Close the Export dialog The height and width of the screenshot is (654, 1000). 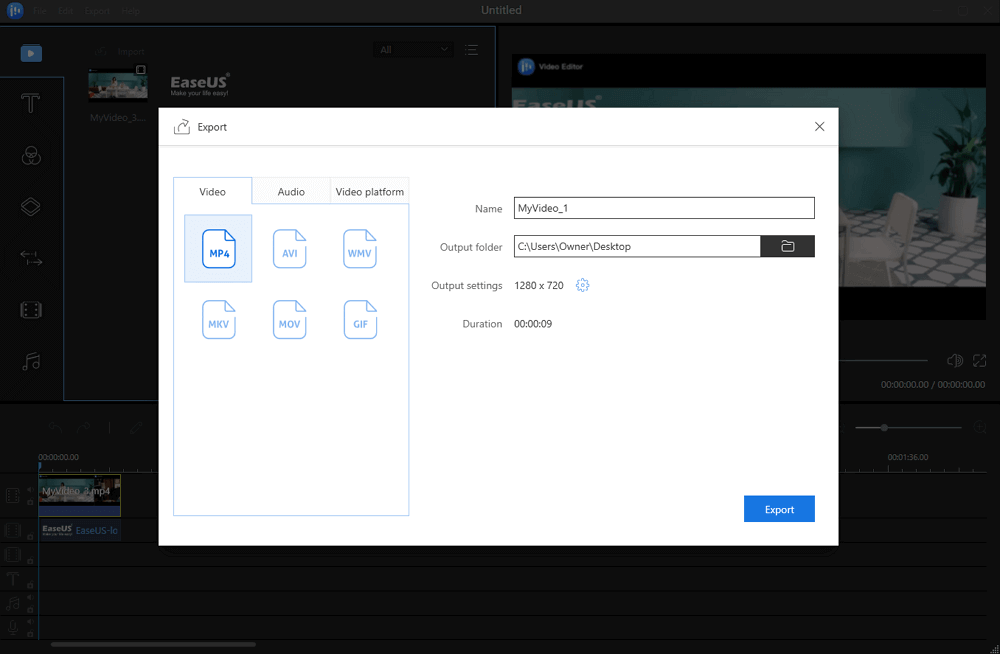coord(819,127)
